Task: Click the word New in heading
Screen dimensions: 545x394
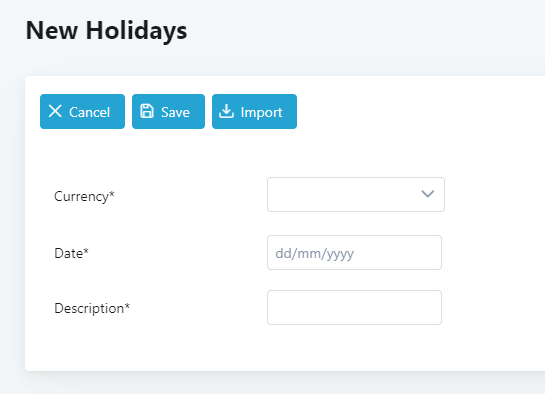Action: 52,31
